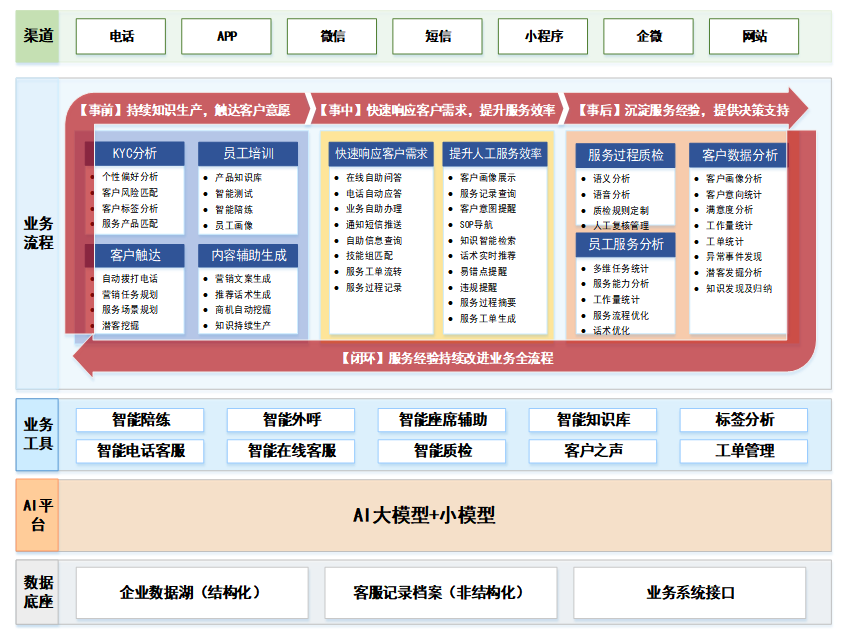The width and height of the screenshot is (841, 630).
Task: Click the 快速响应客户需求 header
Action: tap(381, 154)
